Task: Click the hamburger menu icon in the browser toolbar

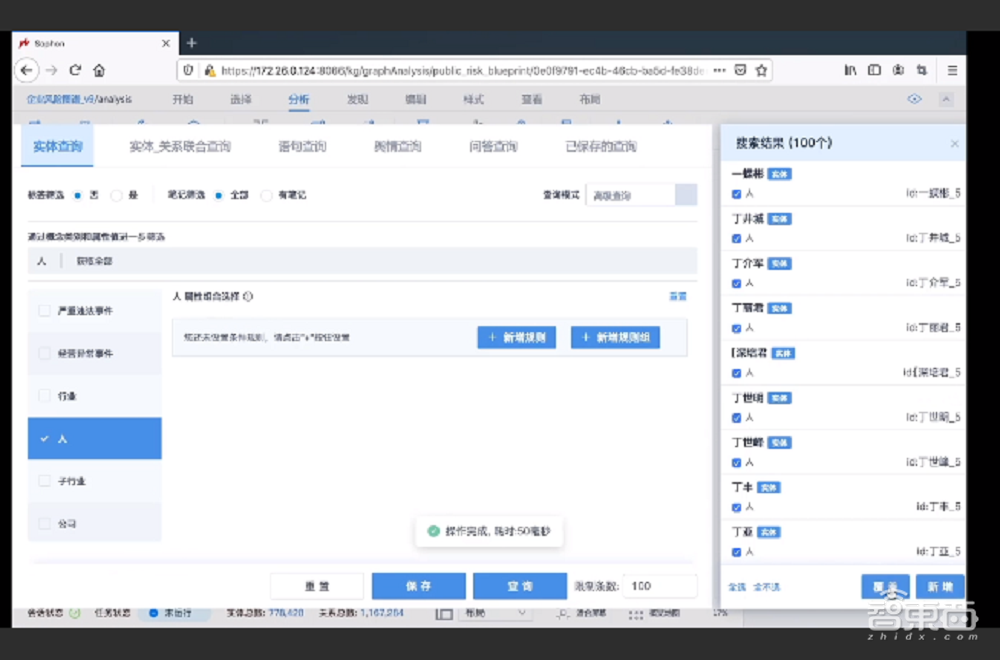Action: point(952,70)
